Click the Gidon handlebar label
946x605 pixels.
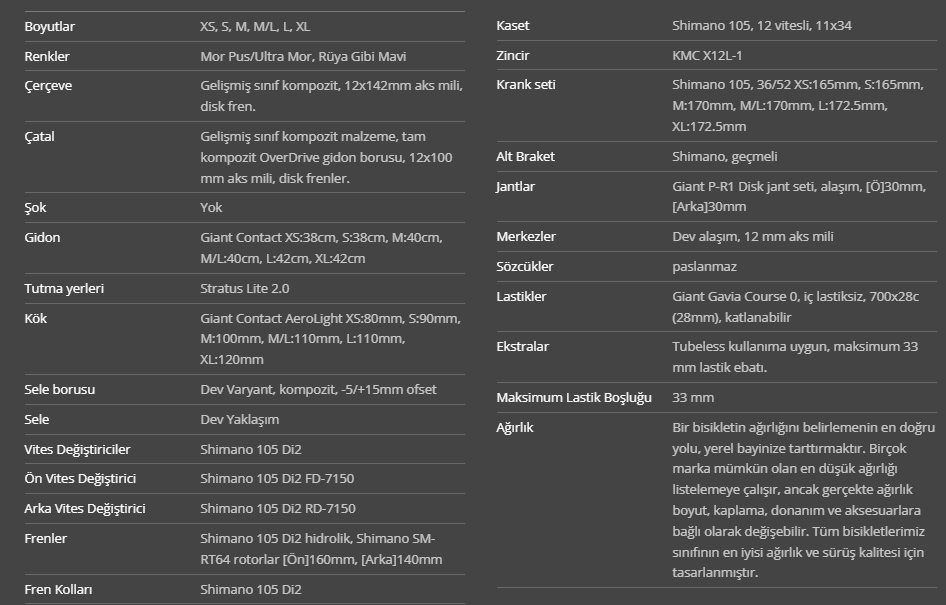[42, 237]
